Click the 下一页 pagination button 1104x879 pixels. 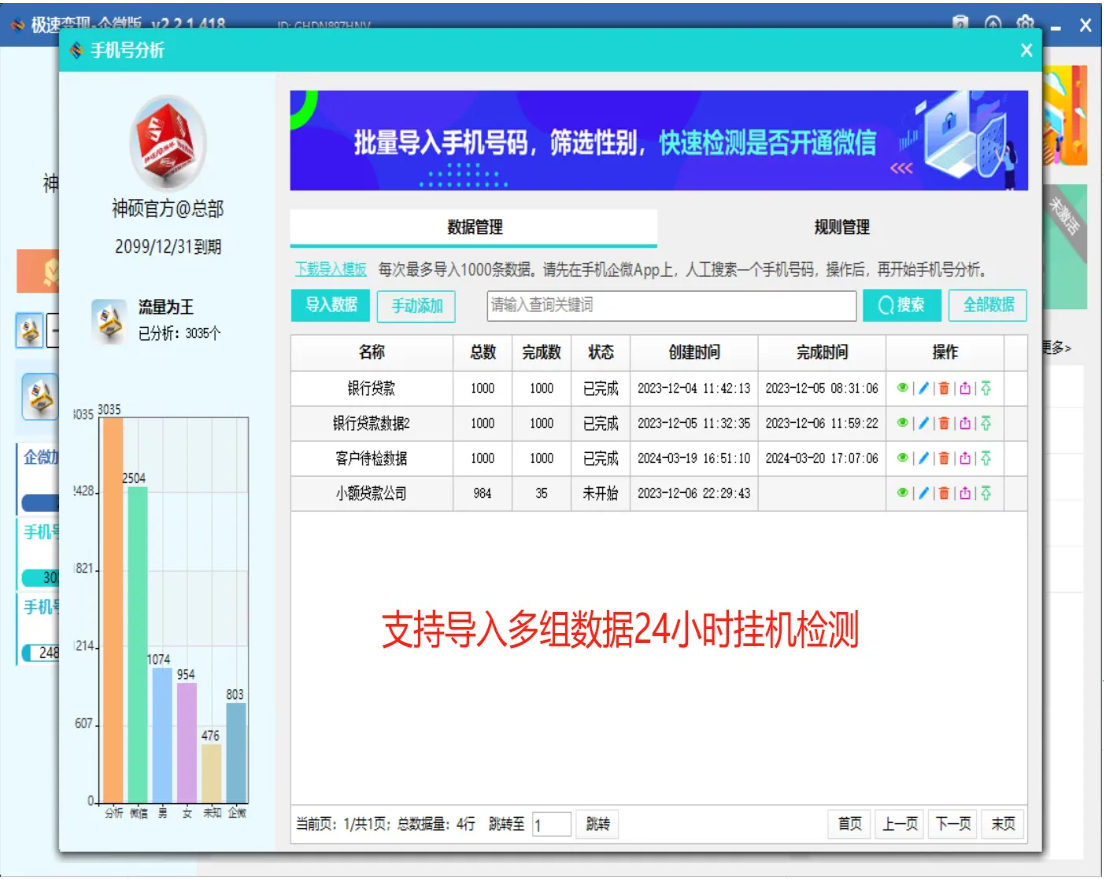[x=953, y=823]
